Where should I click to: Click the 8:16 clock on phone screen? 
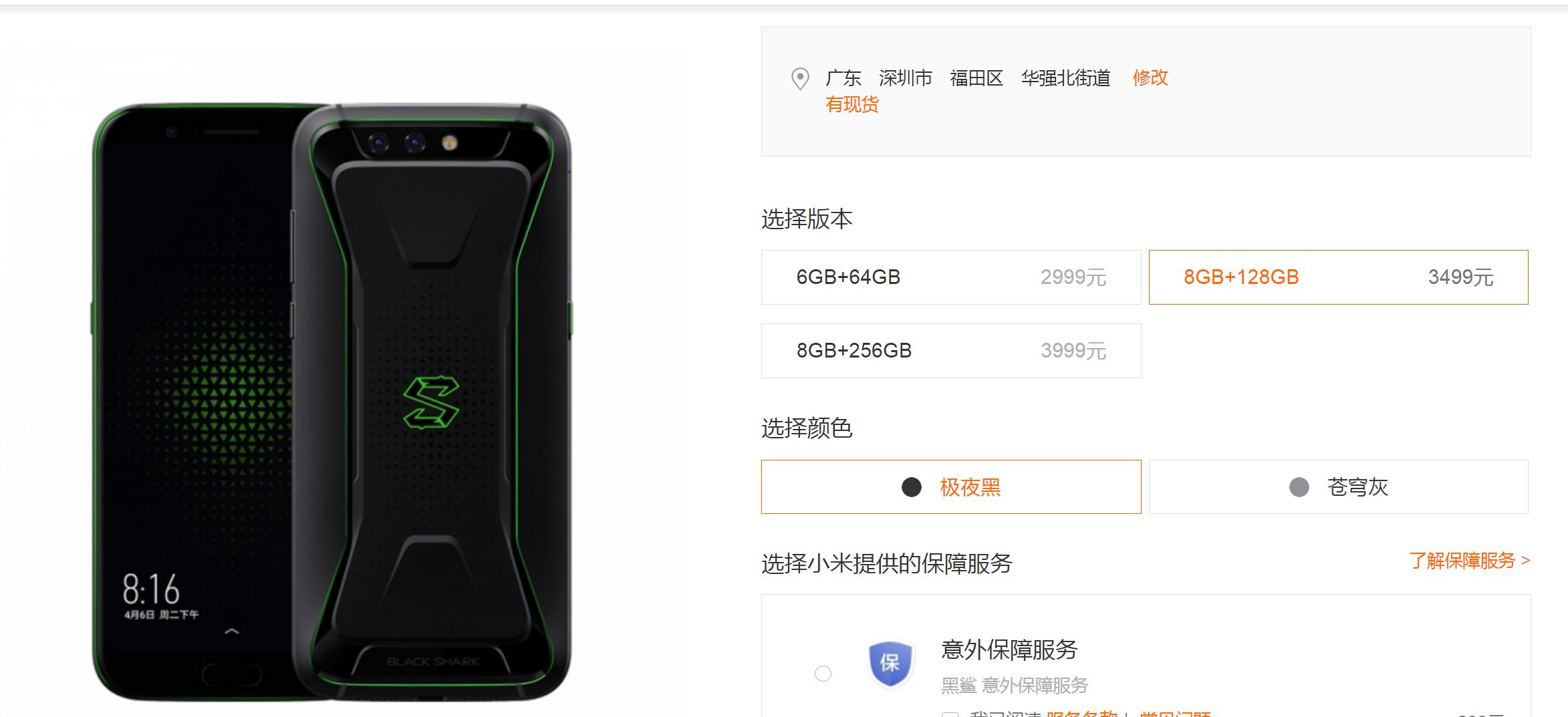[x=151, y=589]
